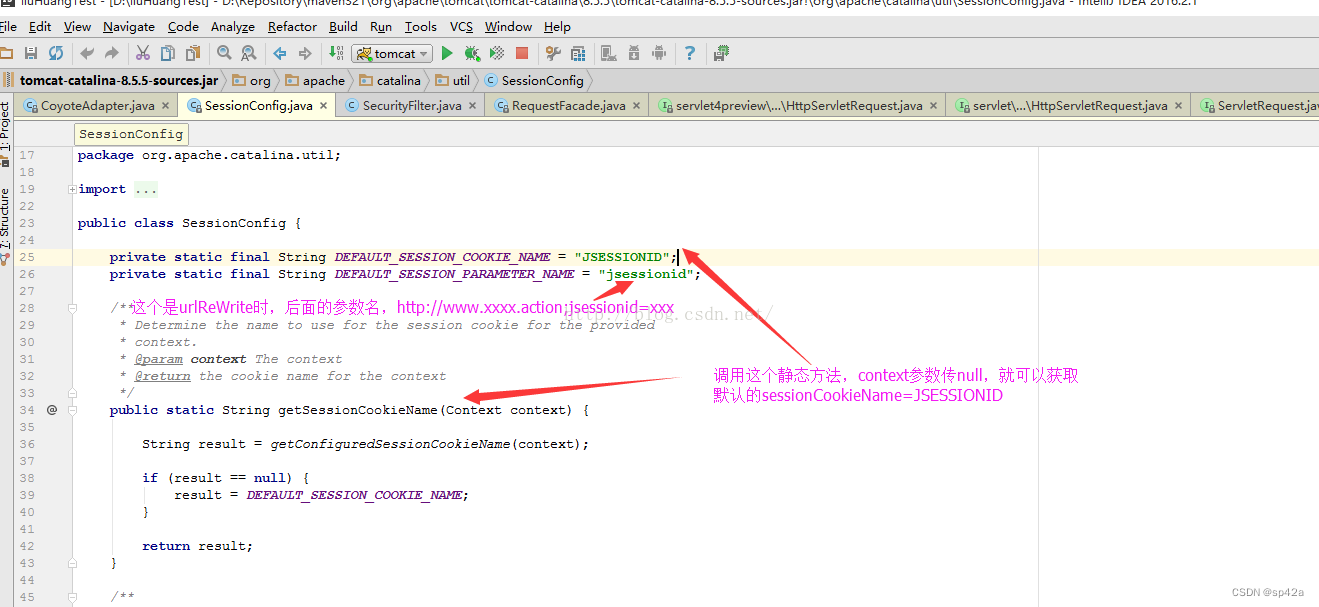Click the apache folder breadcrumb
Screen dimensions: 1319x607
pyautogui.click(x=315, y=80)
